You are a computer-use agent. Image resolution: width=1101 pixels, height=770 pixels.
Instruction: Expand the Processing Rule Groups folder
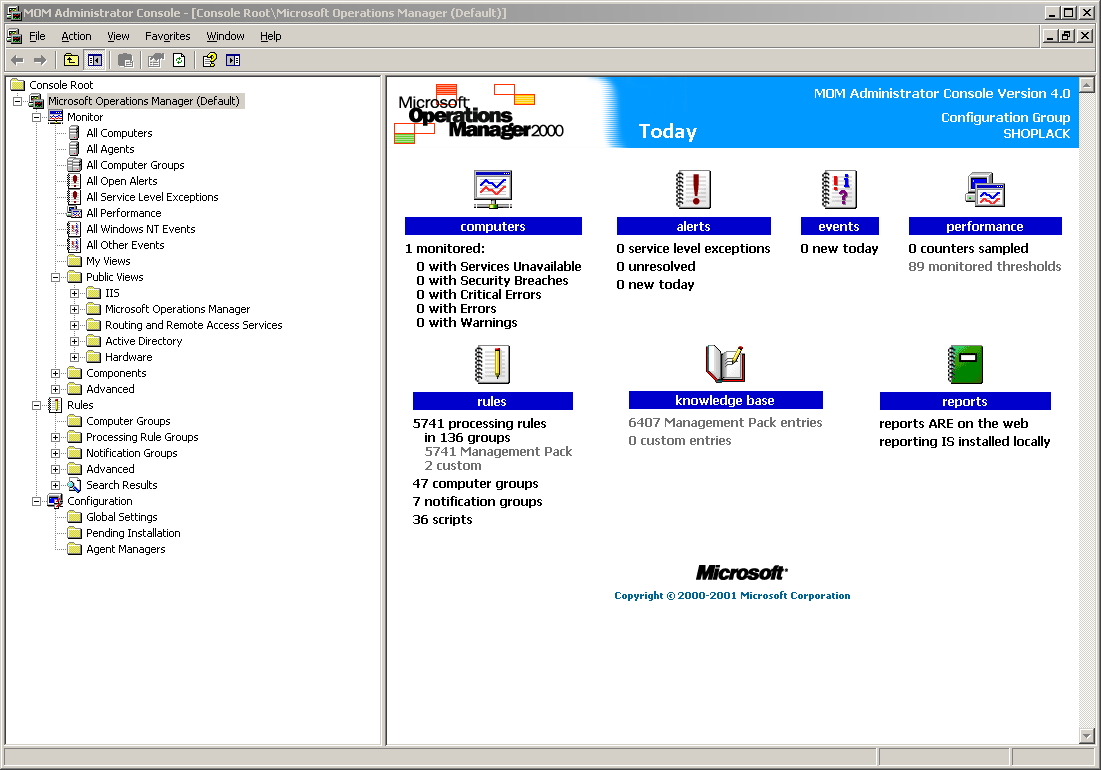55,437
